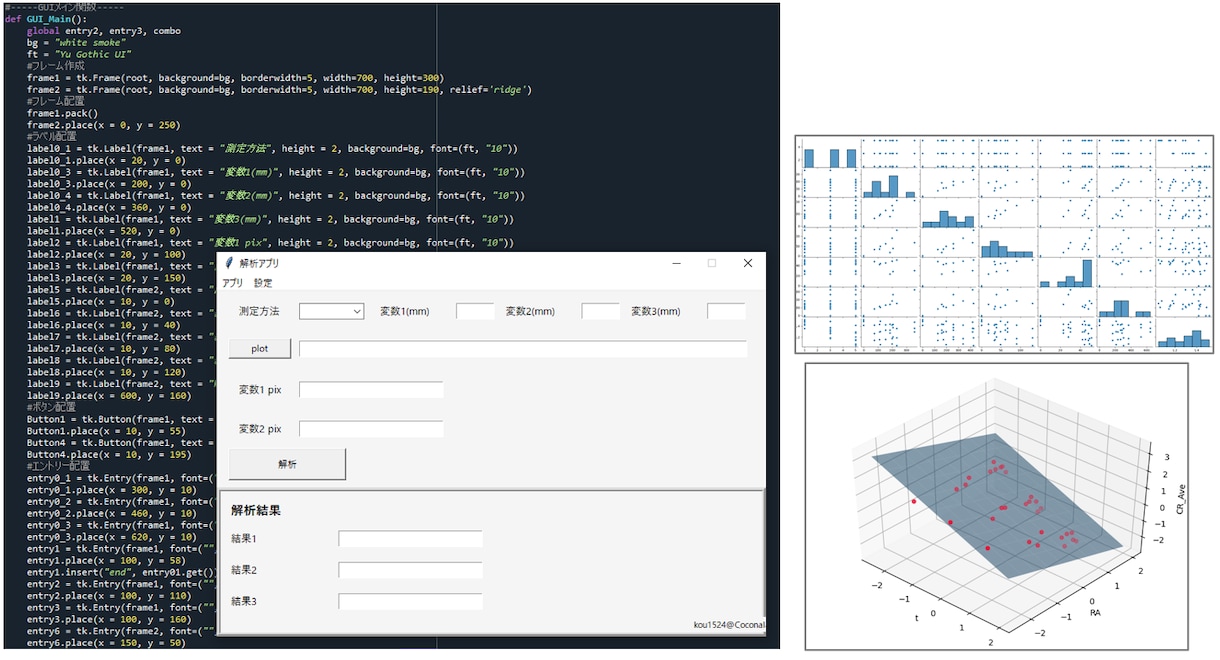Viewport: 1220px width, 660px height.
Task: Open the アプリ menu
Action: coord(232,283)
